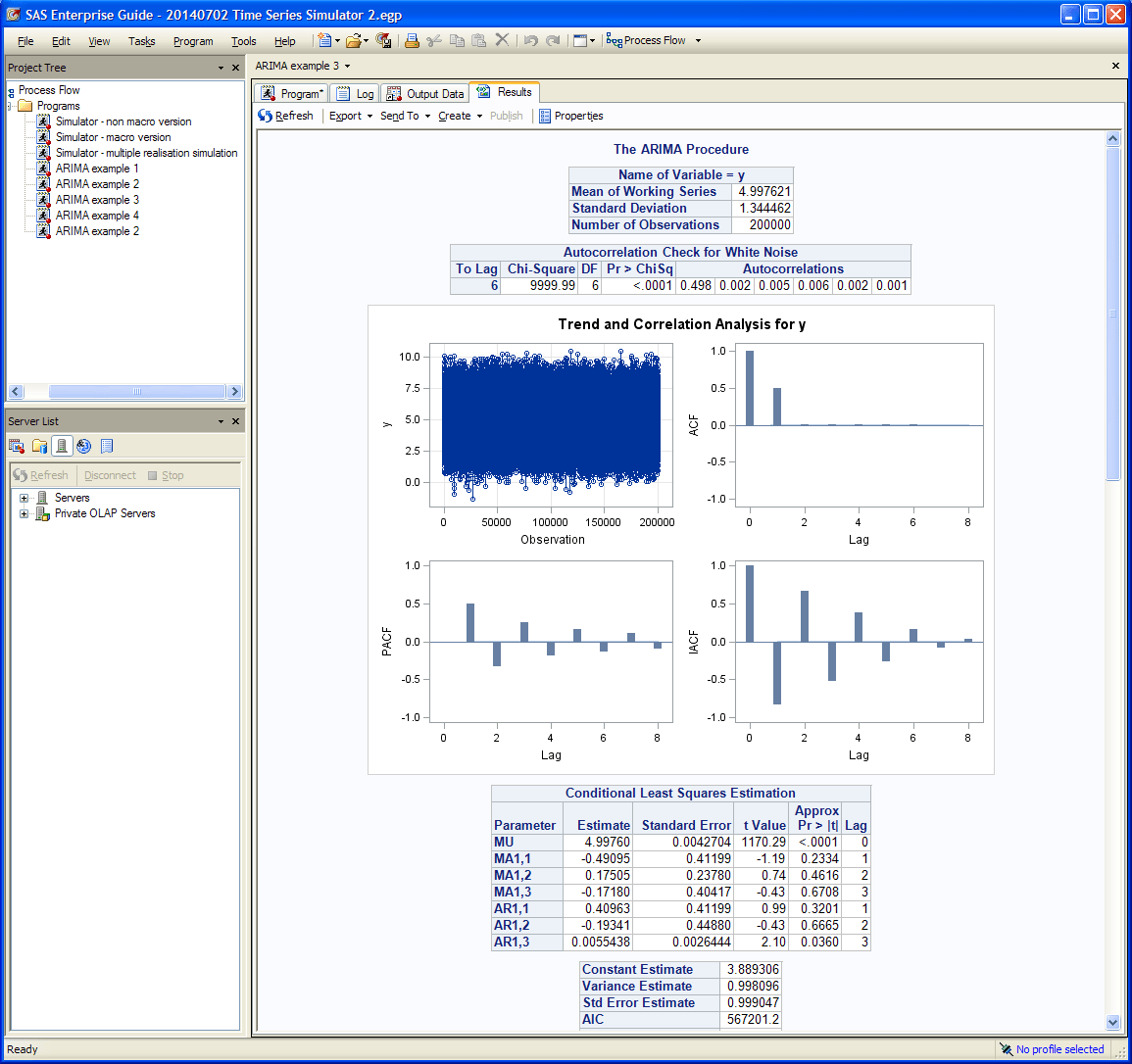Click the results scrollbar up arrow

[1112, 138]
